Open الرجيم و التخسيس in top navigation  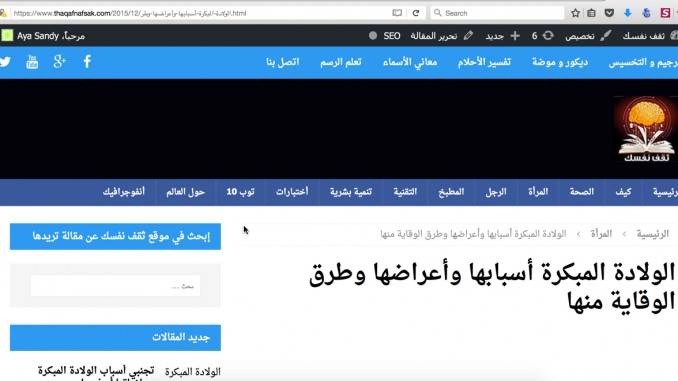[x=643, y=62]
